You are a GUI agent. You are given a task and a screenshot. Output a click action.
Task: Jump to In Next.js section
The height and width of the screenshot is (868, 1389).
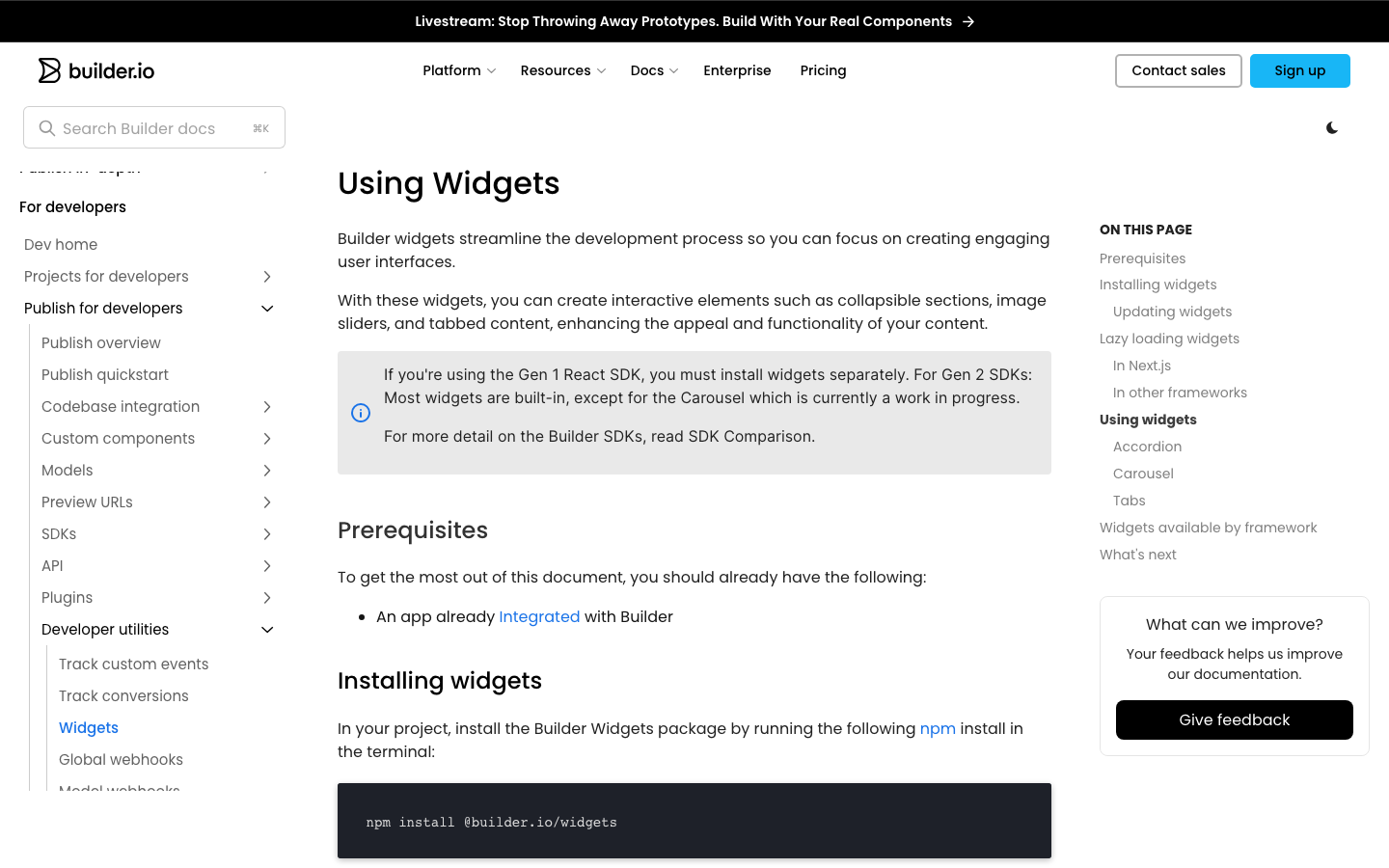1142,366
